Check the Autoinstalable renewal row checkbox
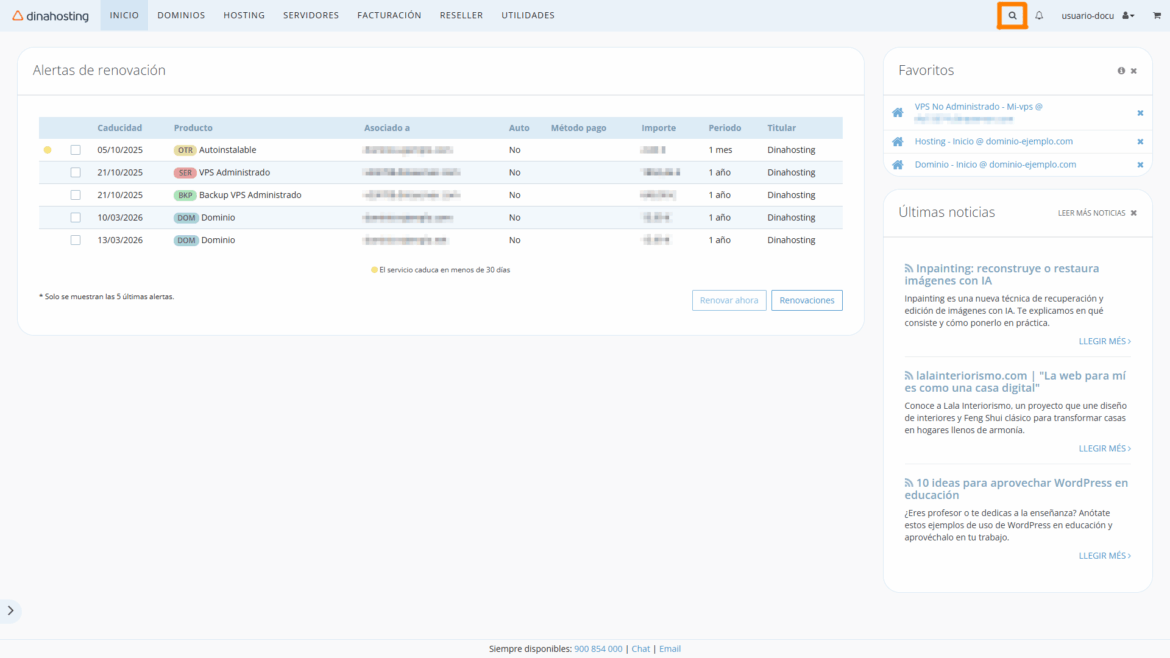 pyautogui.click(x=75, y=150)
